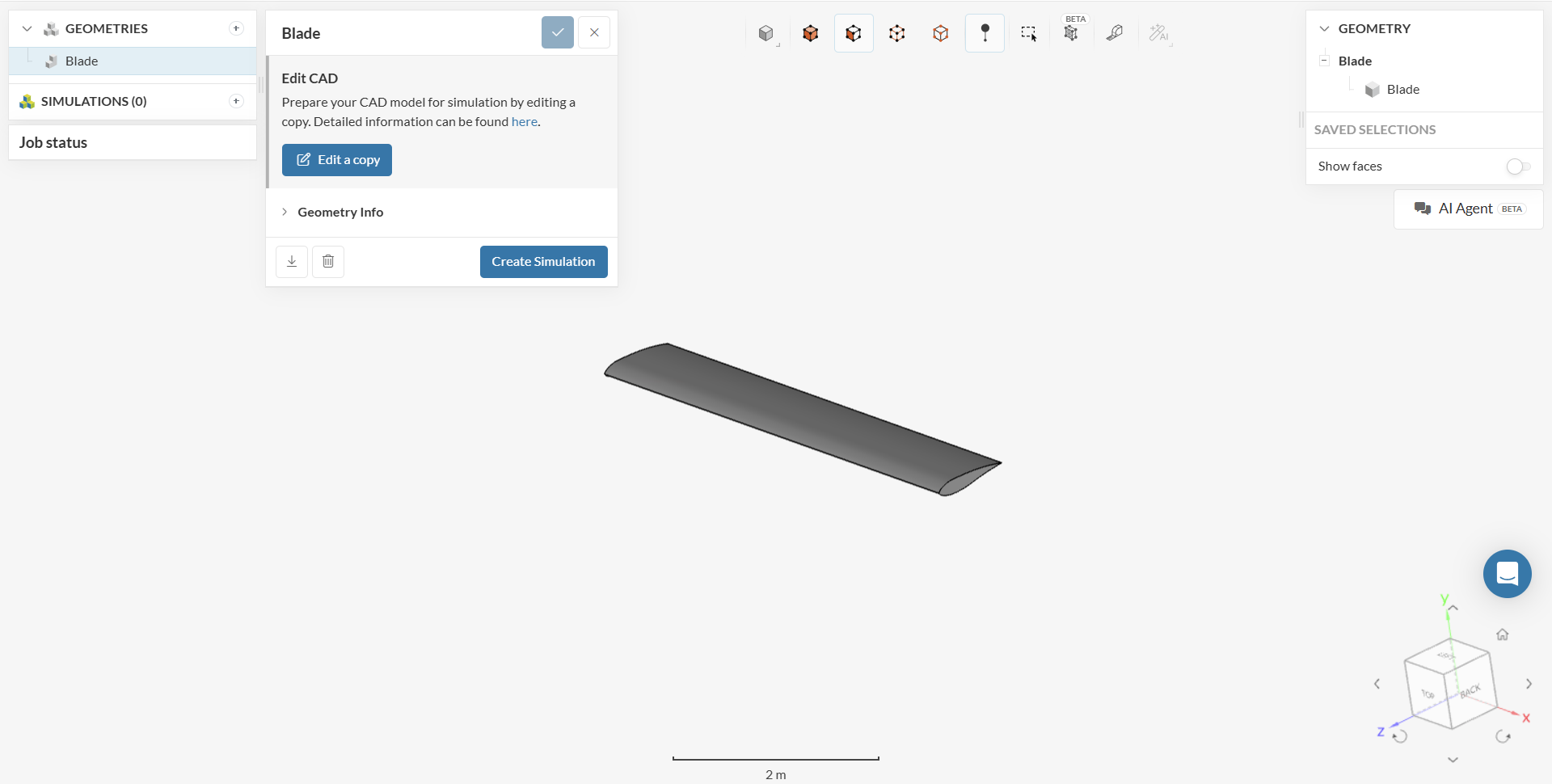Click the Create Simulation button
Image resolution: width=1552 pixels, height=784 pixels.
[543, 262]
